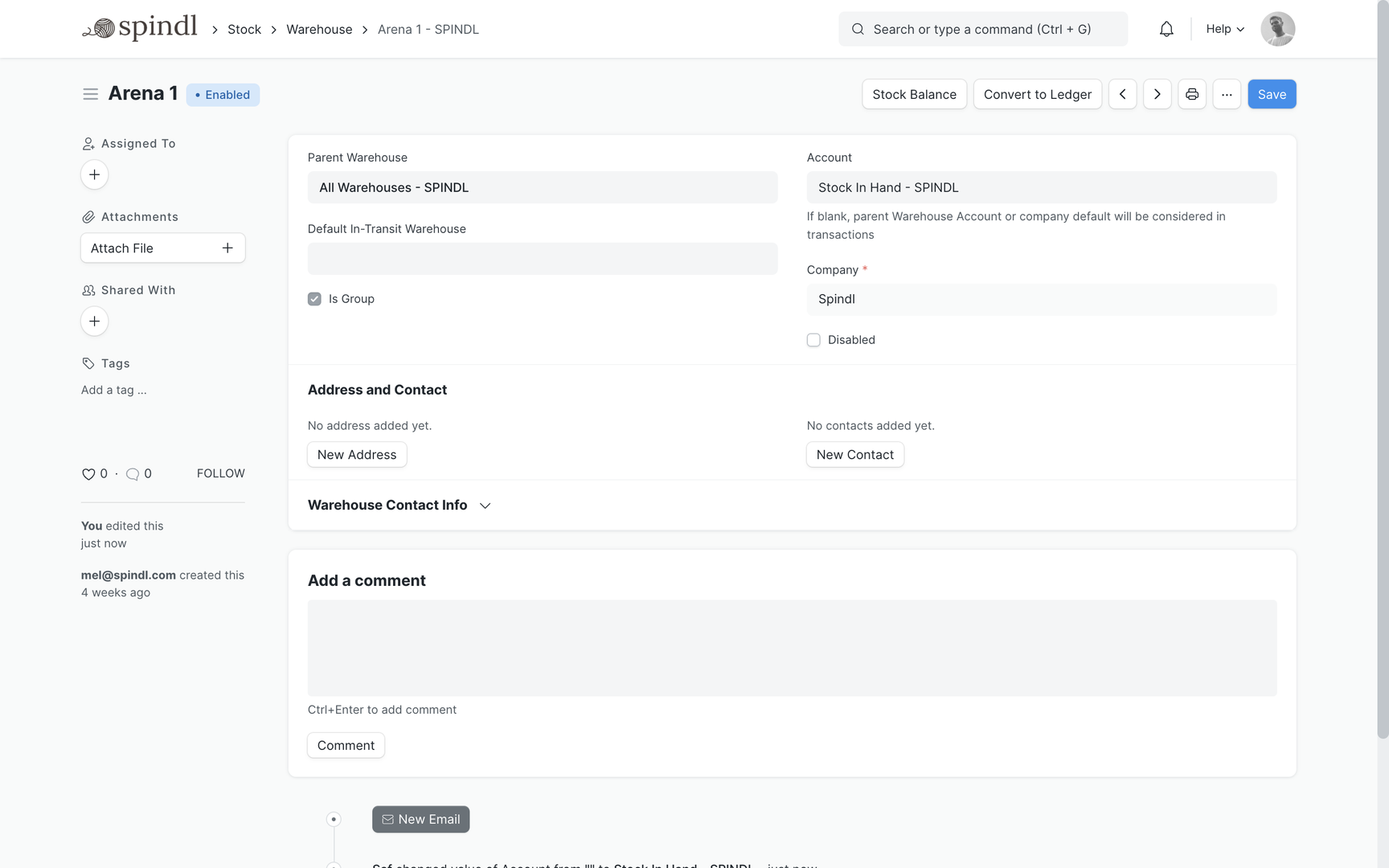Print this warehouse document
1389x868 pixels.
[x=1191, y=94]
